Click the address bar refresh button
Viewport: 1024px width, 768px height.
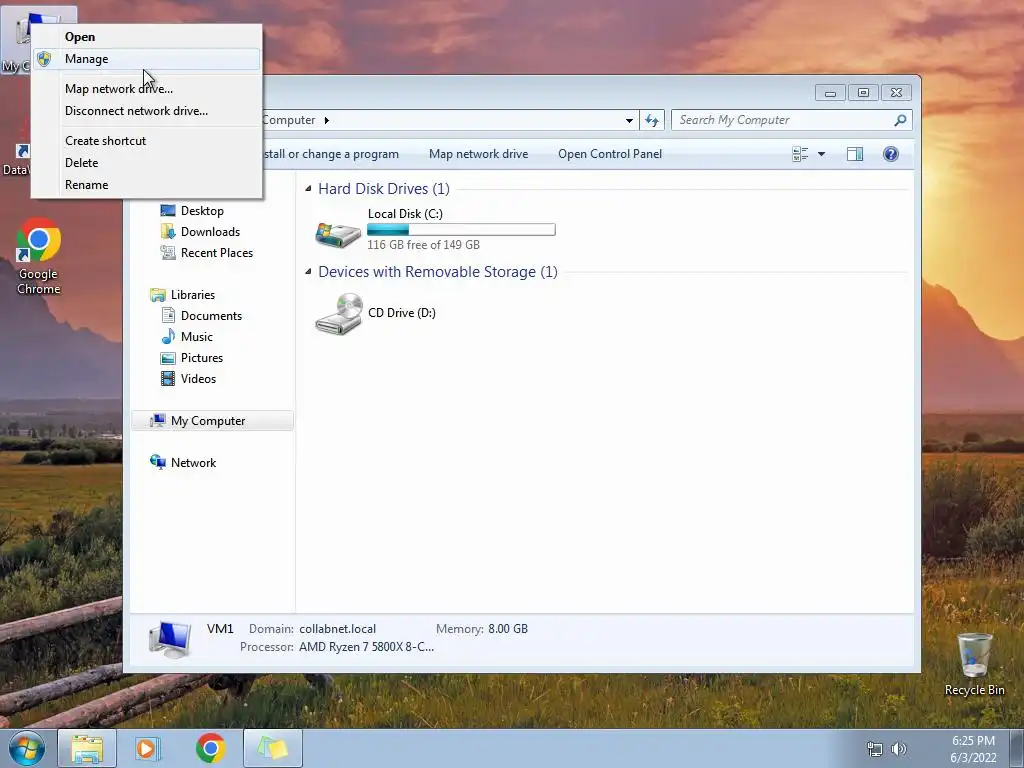pyautogui.click(x=652, y=120)
